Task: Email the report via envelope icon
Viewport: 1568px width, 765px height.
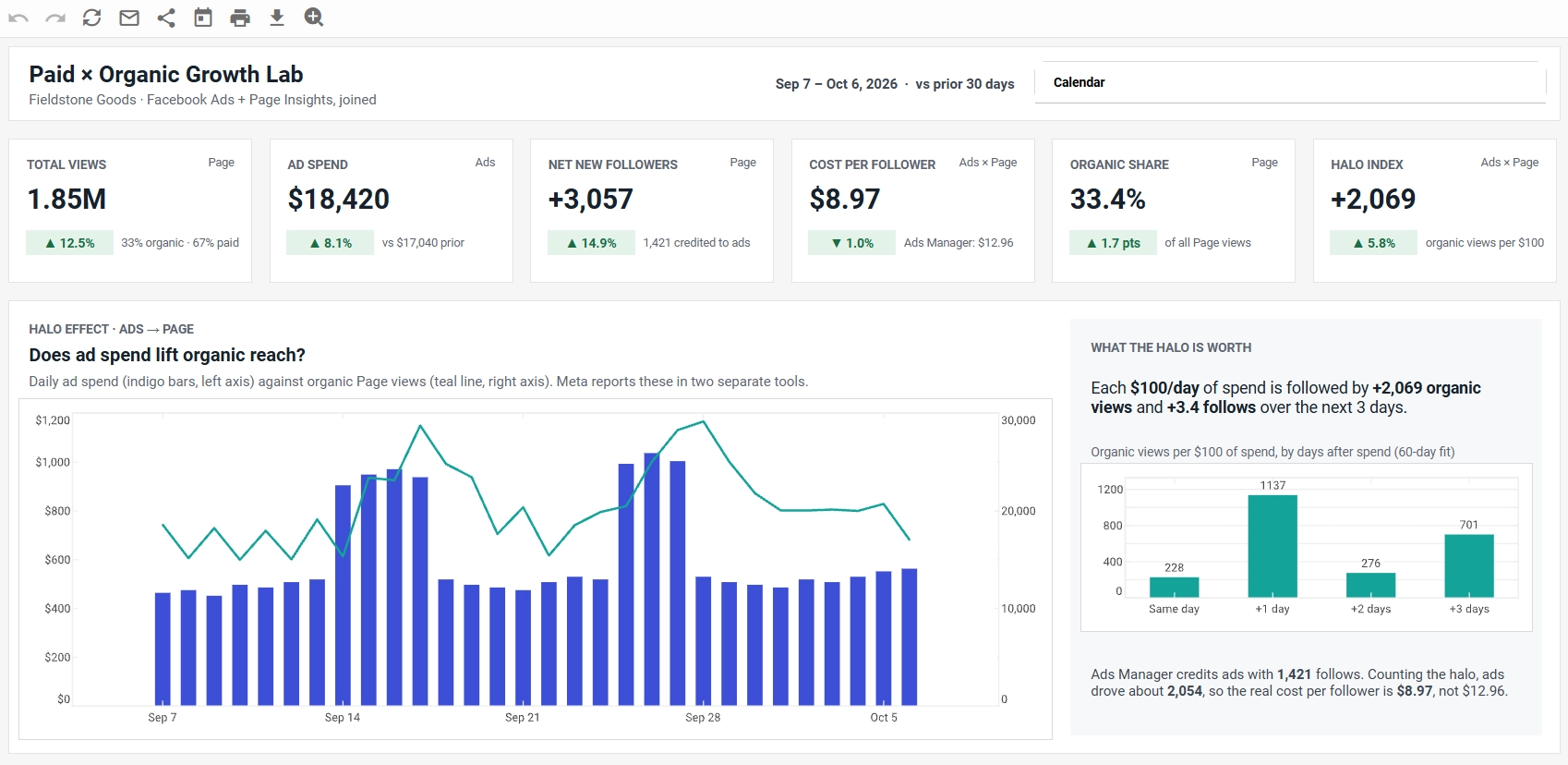Action: click(129, 18)
